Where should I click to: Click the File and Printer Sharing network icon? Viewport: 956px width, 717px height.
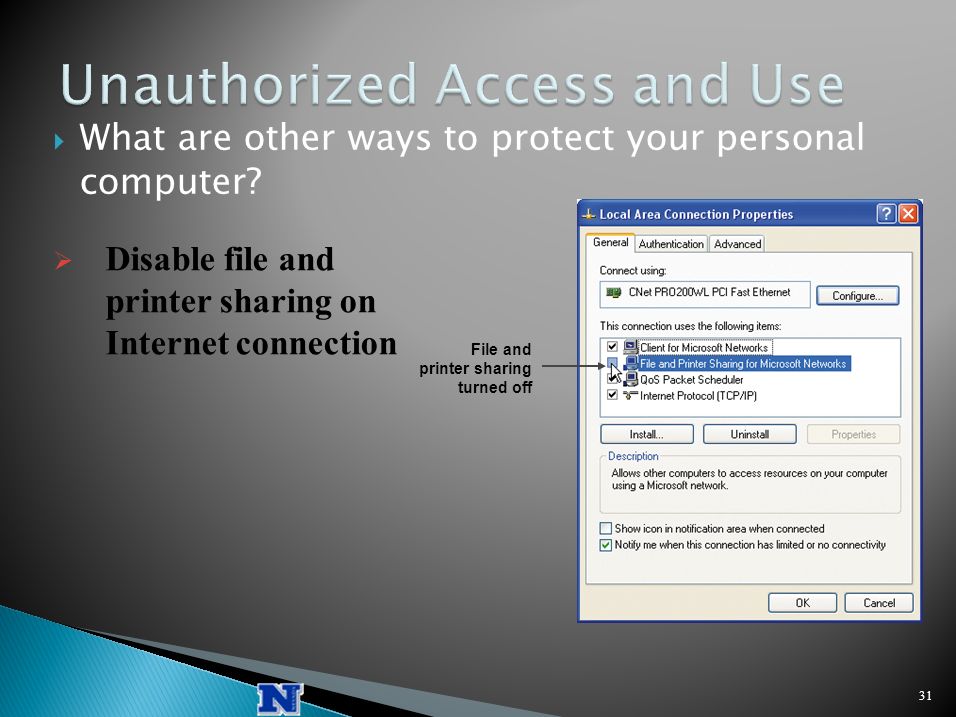click(630, 363)
